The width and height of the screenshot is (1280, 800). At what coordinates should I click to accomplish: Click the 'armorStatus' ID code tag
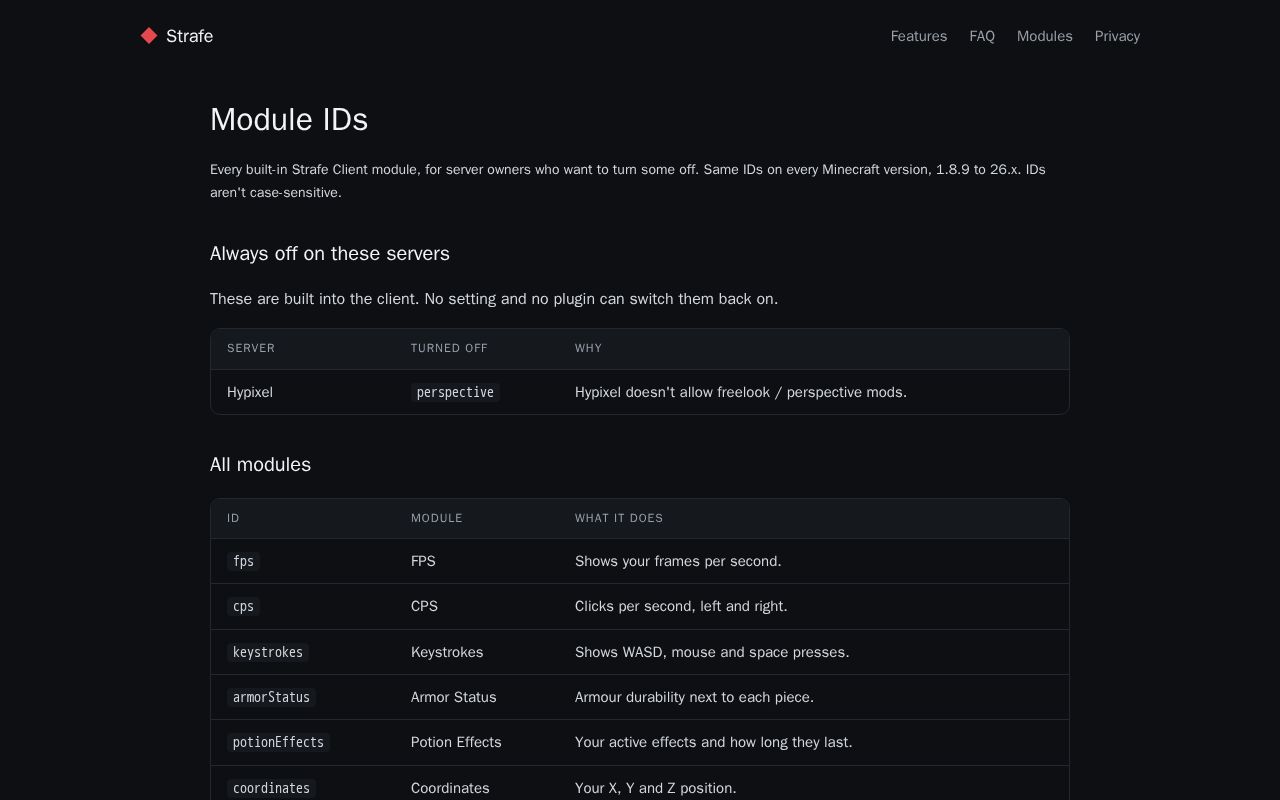coord(271,697)
